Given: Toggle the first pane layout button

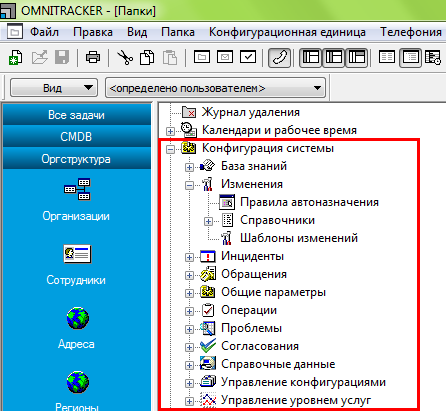Looking at the screenshot, I should coord(310,58).
